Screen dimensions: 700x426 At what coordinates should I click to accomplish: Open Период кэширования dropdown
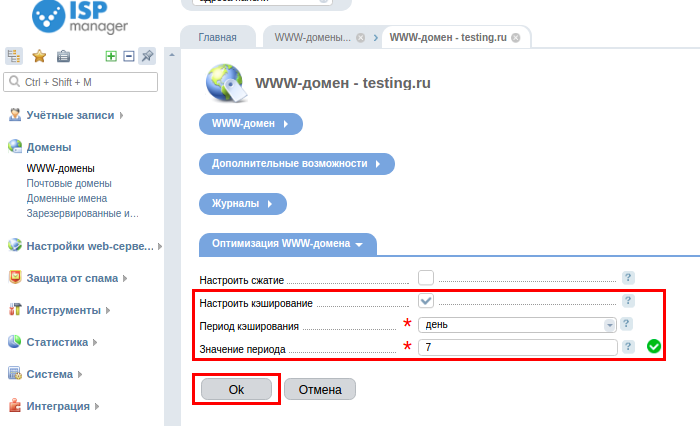click(x=517, y=325)
